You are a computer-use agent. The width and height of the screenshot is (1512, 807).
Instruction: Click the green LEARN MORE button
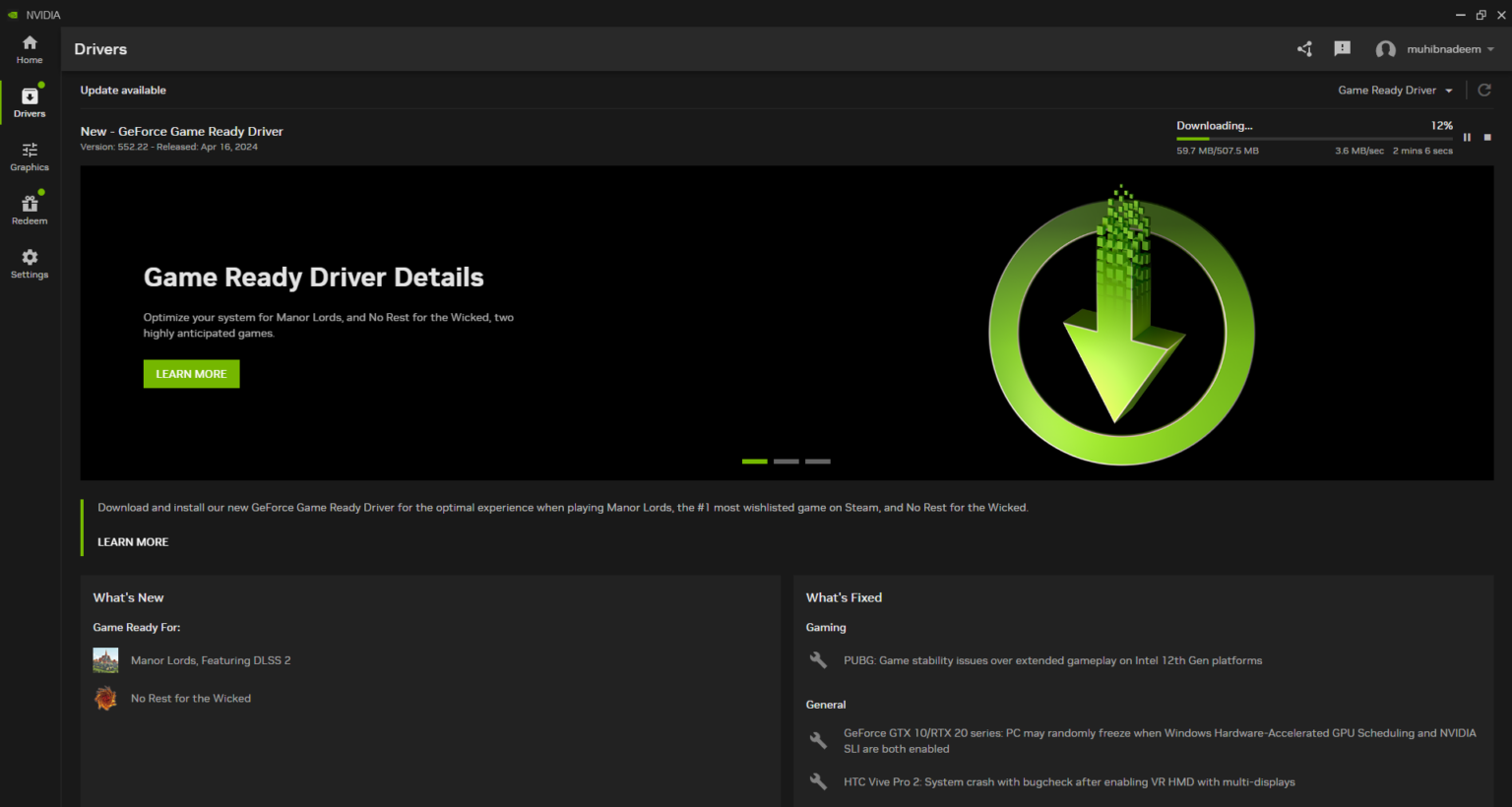[191, 374]
